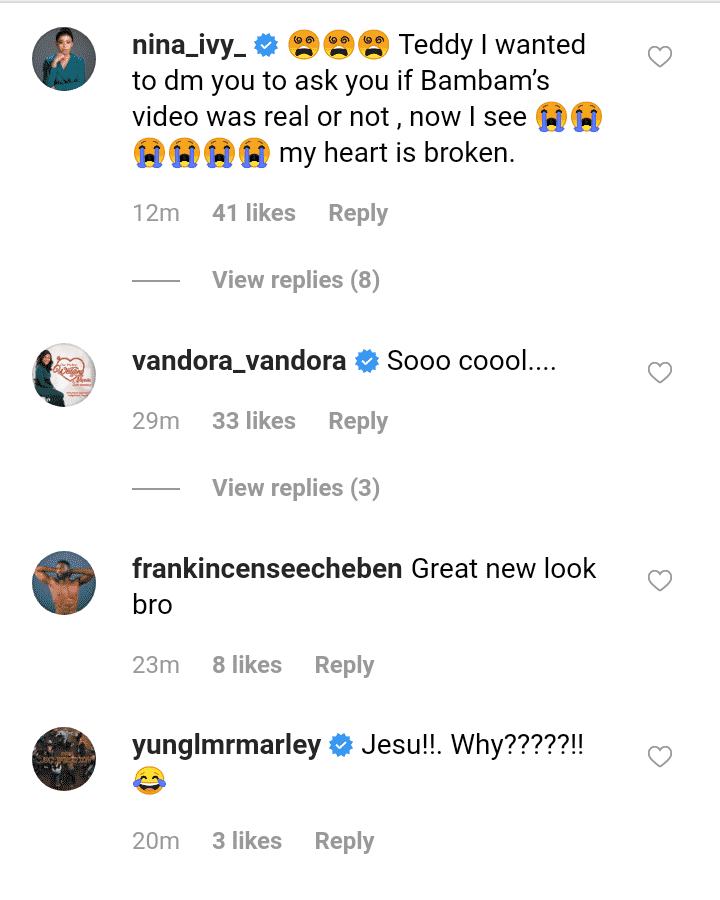Image resolution: width=720 pixels, height=900 pixels.
Task: Expand View replies (8) under nina_ivy_
Action: (295, 280)
